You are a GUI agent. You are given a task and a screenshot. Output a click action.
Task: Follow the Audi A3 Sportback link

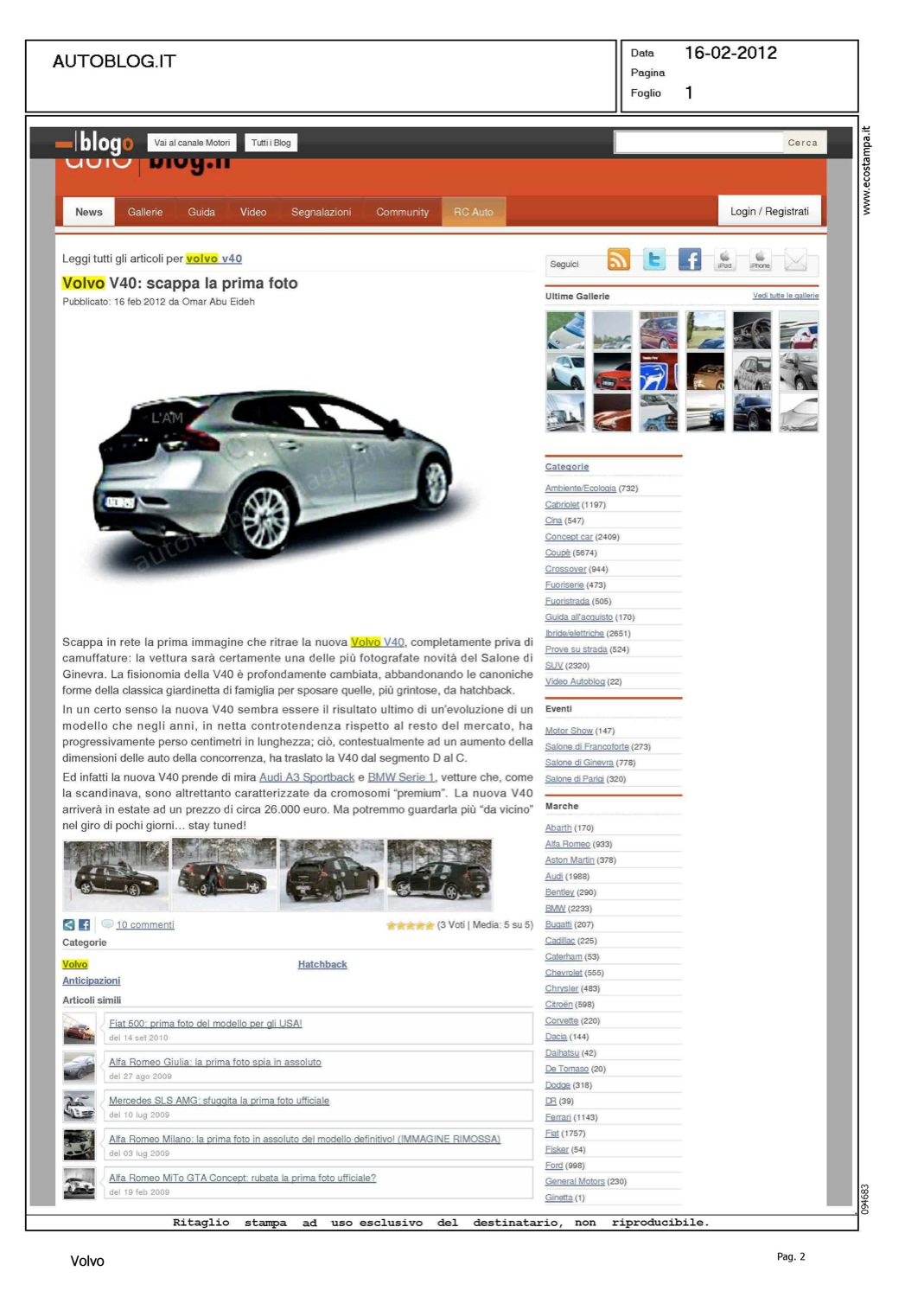pyautogui.click(x=307, y=777)
